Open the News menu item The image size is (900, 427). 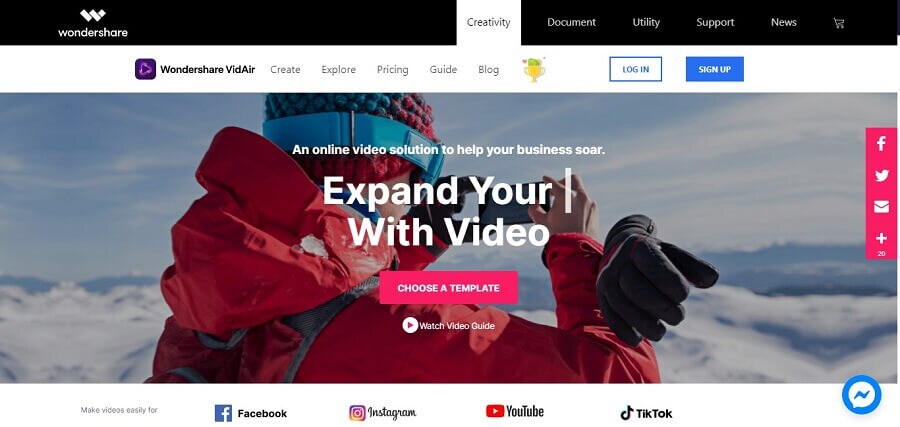tap(783, 22)
